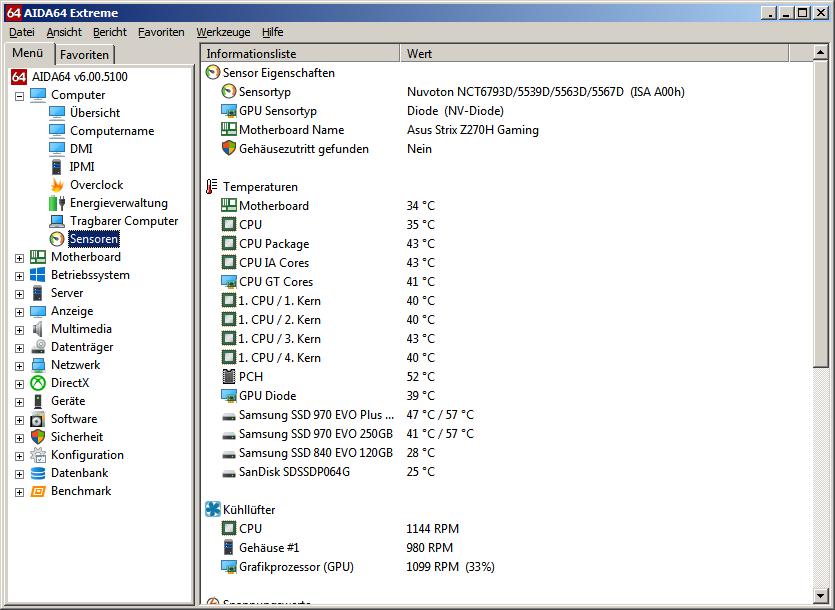Click the Nuvoton sensor type value

pyautogui.click(x=545, y=92)
